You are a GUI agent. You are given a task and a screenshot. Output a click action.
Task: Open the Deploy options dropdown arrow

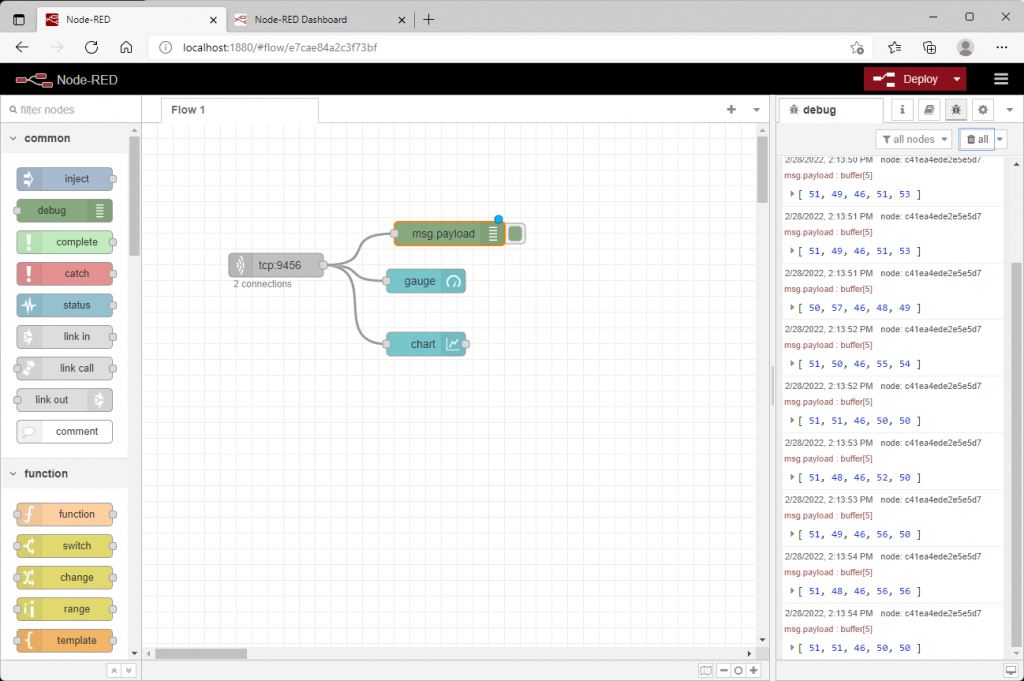point(957,79)
